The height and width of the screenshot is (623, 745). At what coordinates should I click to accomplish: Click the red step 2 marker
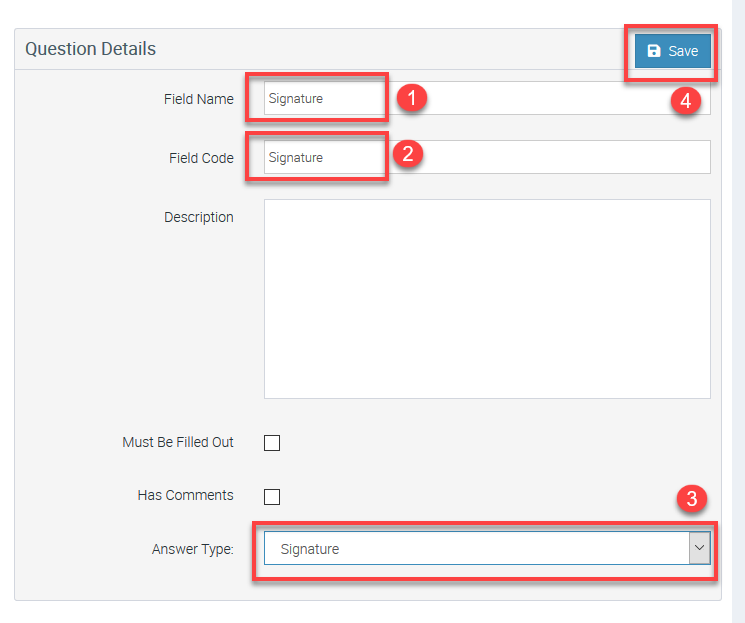408,154
